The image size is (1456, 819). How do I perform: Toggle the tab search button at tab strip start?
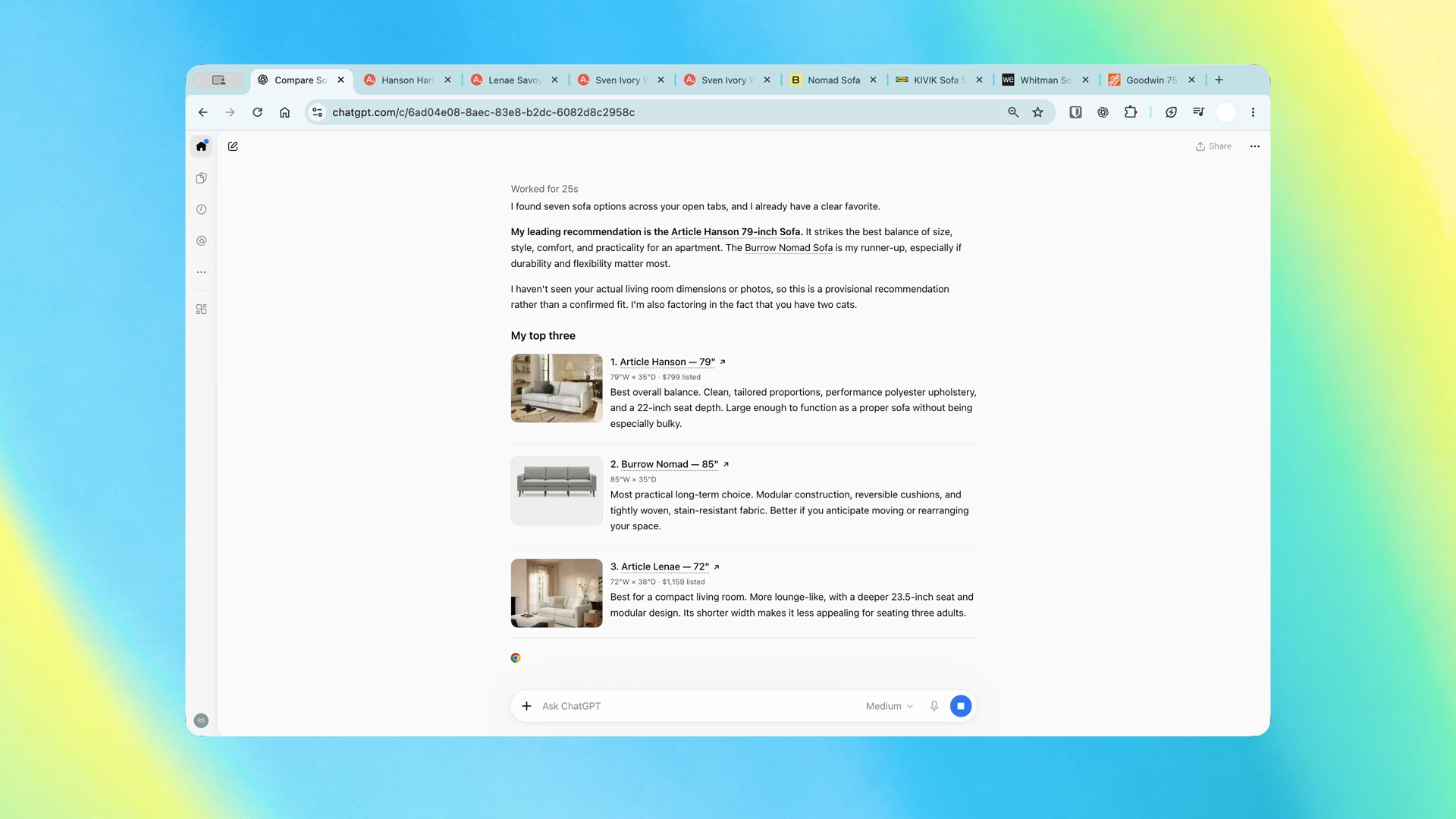tap(218, 80)
